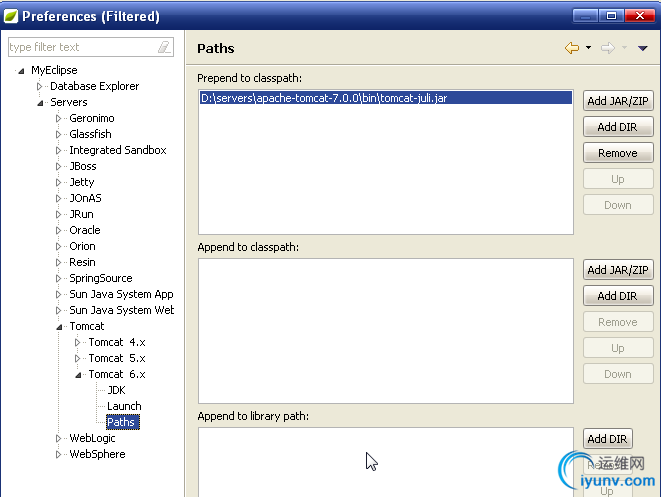
Task: Collapse the Tomcat 6.x node
Action: pos(78,375)
